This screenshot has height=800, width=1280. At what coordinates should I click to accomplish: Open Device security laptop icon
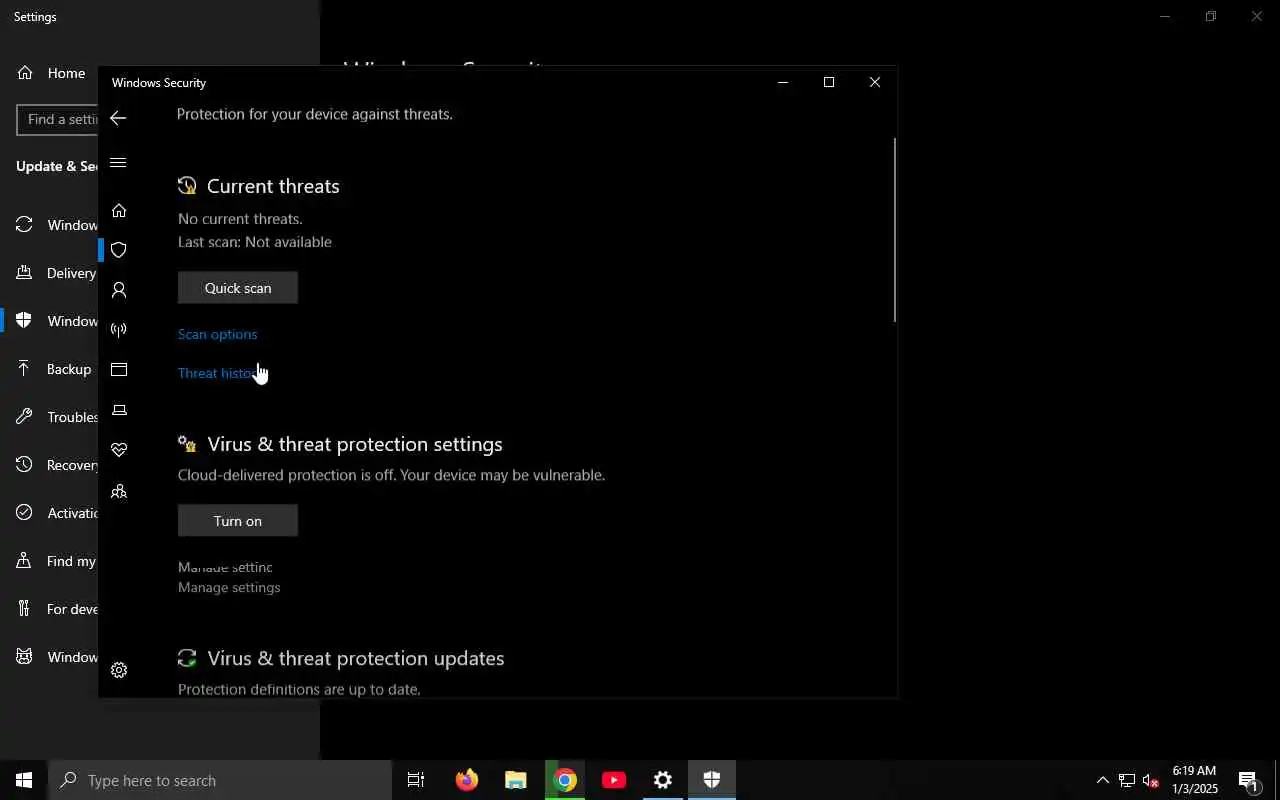pos(119,410)
